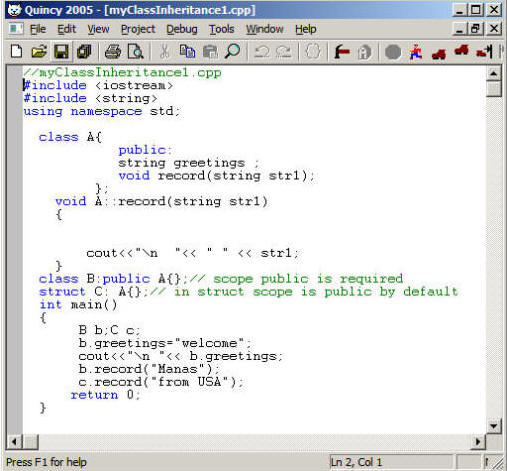Image resolution: width=507 pixels, height=471 pixels.
Task: Open the Tools menu
Action: coord(221,29)
